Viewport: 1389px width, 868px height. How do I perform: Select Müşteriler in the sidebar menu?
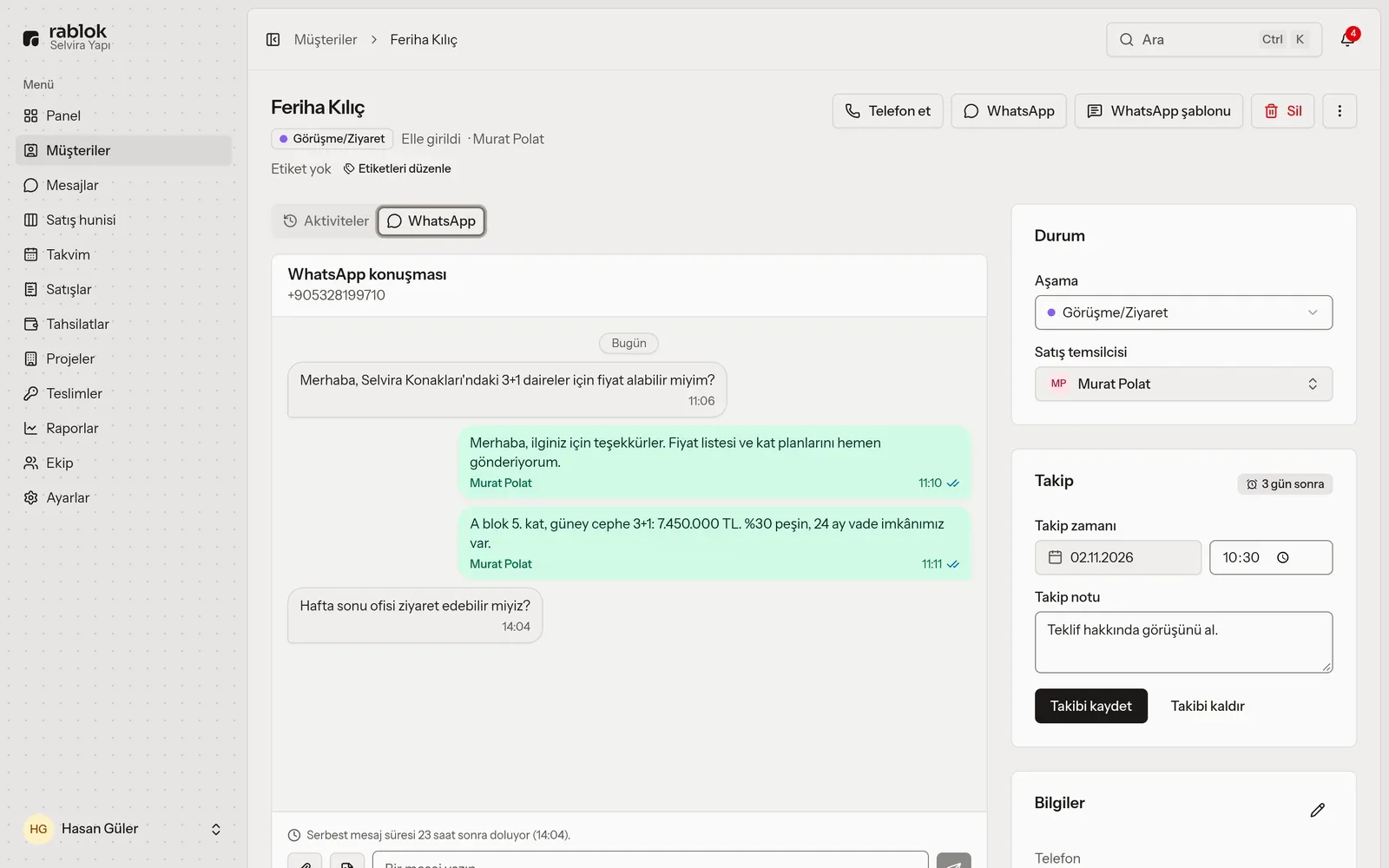click(x=123, y=150)
